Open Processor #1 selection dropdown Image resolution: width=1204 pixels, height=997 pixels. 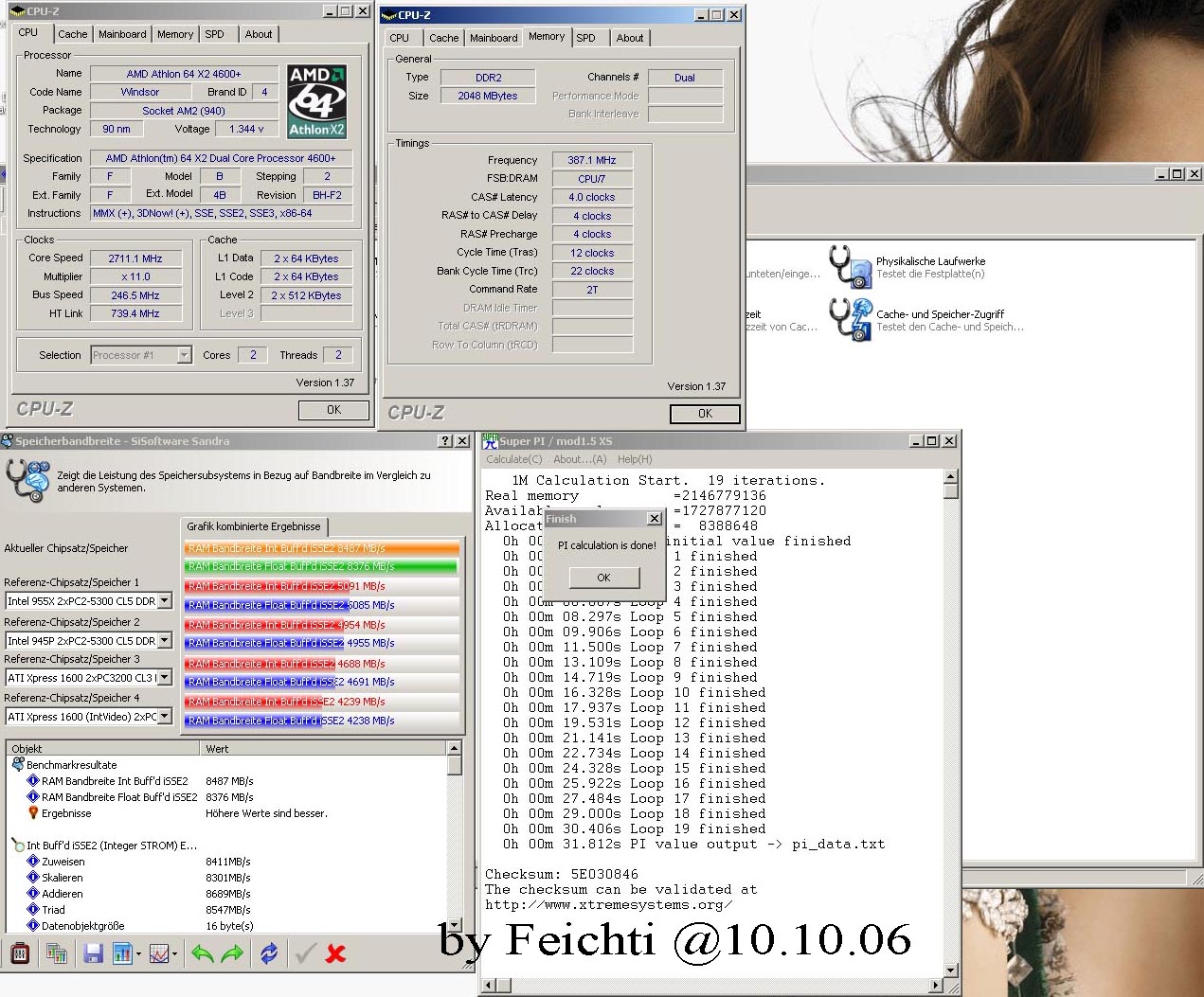[185, 355]
